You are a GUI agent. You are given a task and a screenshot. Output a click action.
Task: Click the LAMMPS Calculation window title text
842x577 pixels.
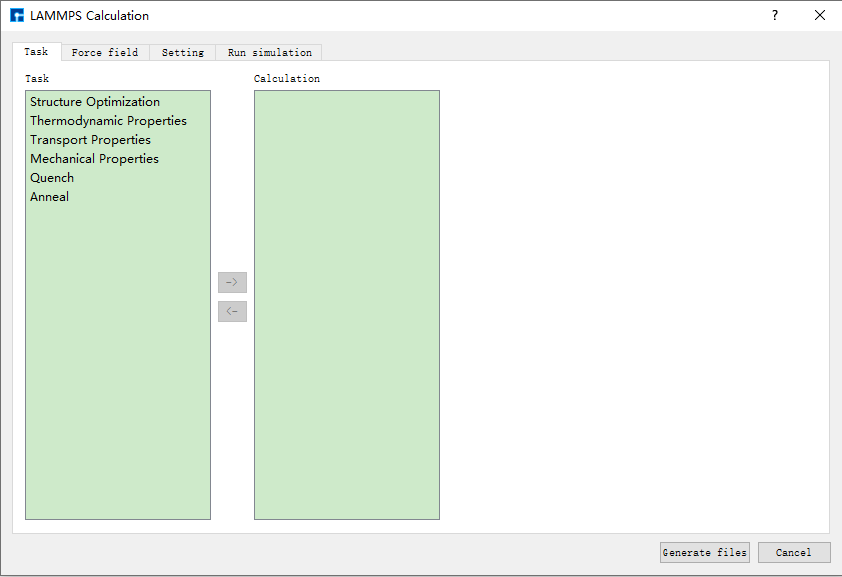coord(90,16)
